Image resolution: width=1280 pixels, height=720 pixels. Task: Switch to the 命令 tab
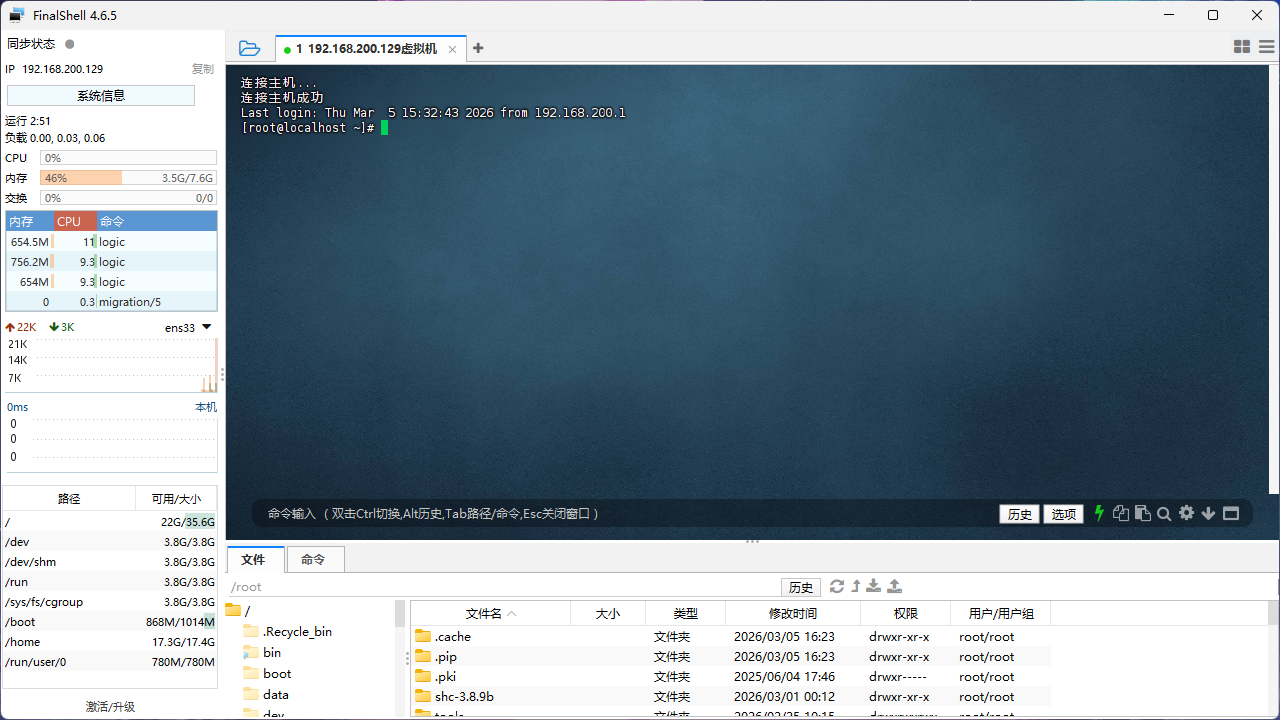coord(313,559)
